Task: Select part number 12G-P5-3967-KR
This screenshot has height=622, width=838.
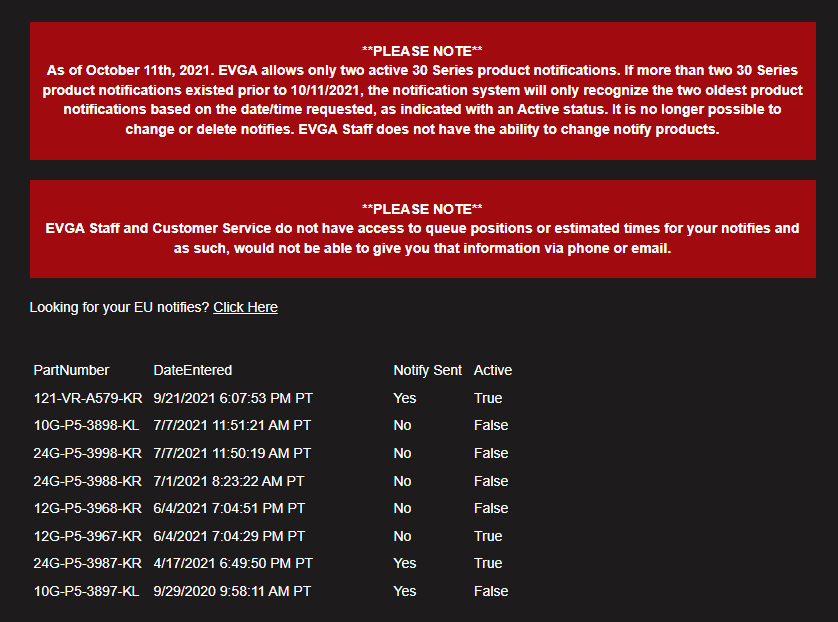Action: pyautogui.click(x=87, y=536)
